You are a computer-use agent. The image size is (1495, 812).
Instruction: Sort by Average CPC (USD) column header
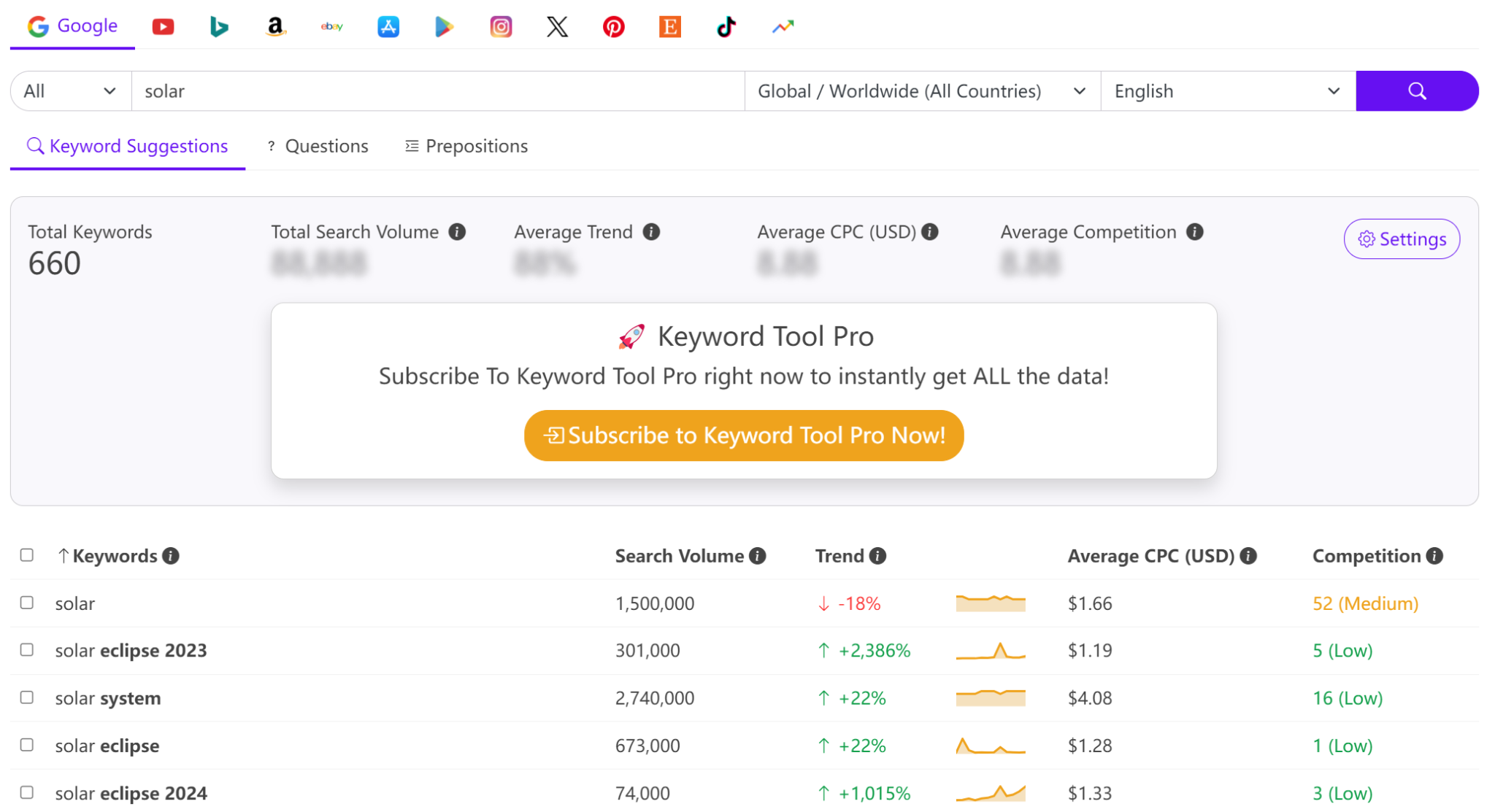1150,556
